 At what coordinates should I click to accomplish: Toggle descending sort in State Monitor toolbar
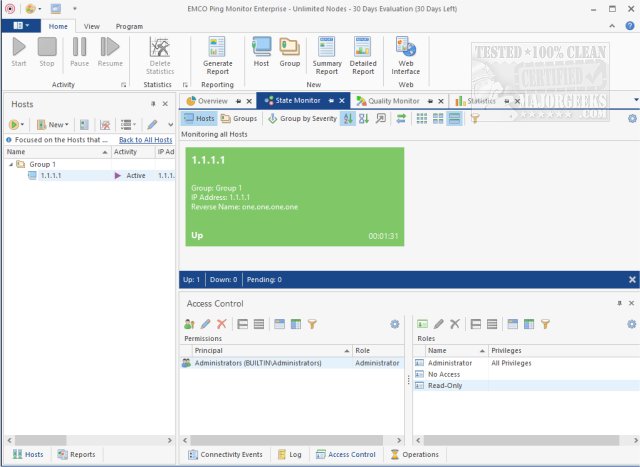click(x=364, y=118)
